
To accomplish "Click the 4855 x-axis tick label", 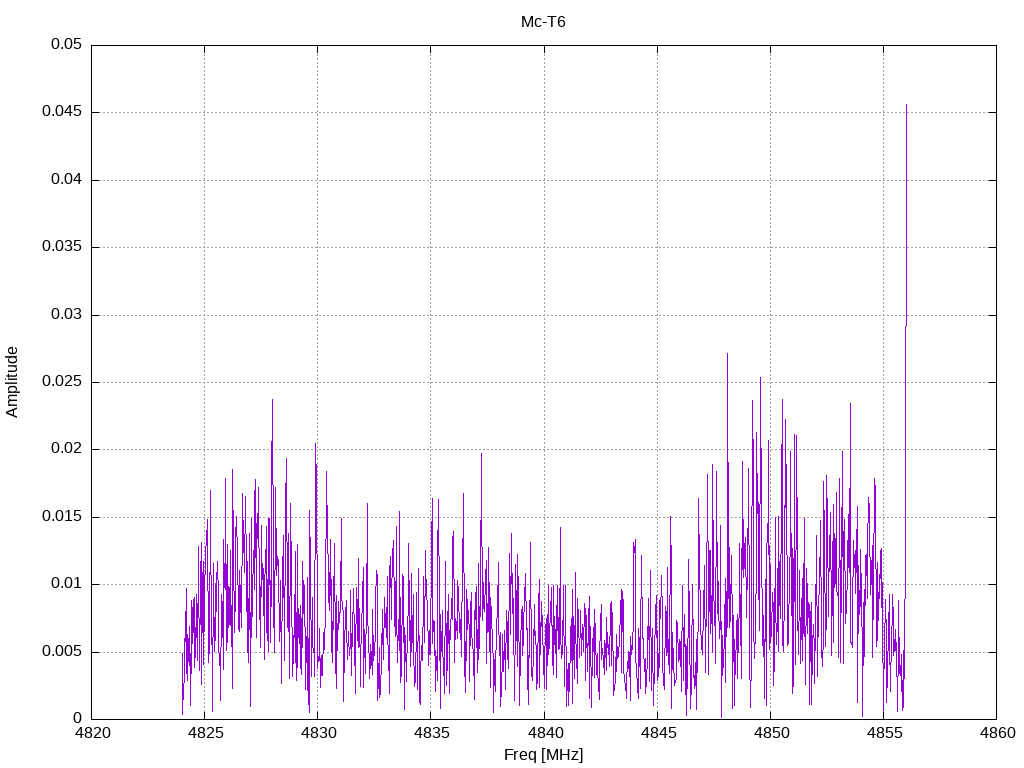I will point(884,733).
